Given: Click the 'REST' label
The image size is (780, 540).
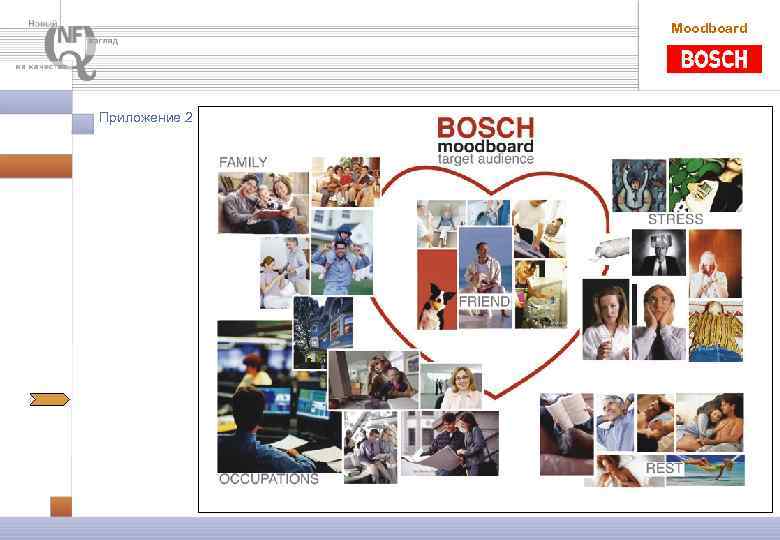Looking at the screenshot, I should pos(665,468).
